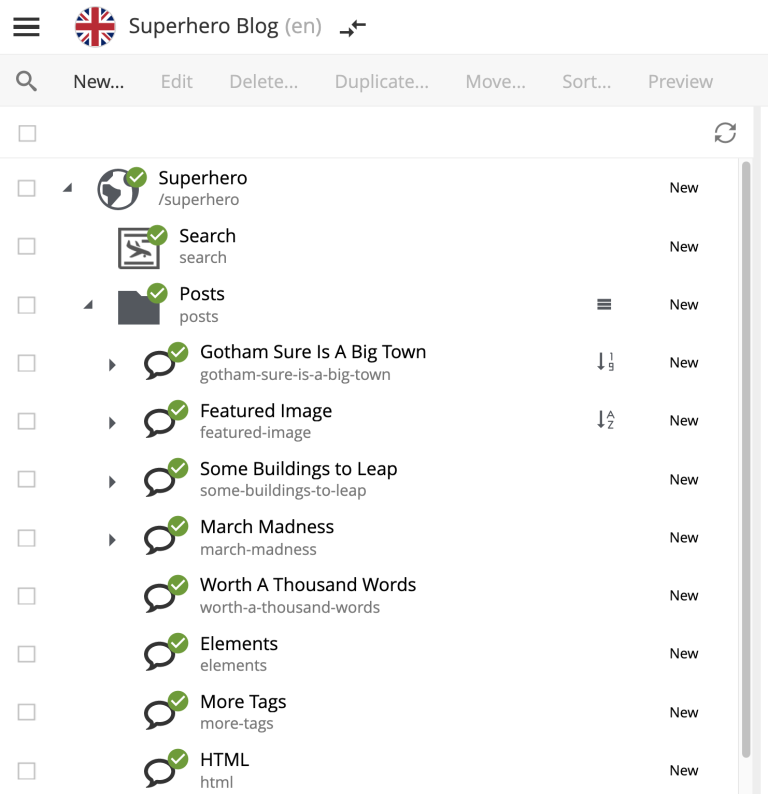Click the Preview toolbar action
Screen dimensions: 768x794
click(680, 82)
